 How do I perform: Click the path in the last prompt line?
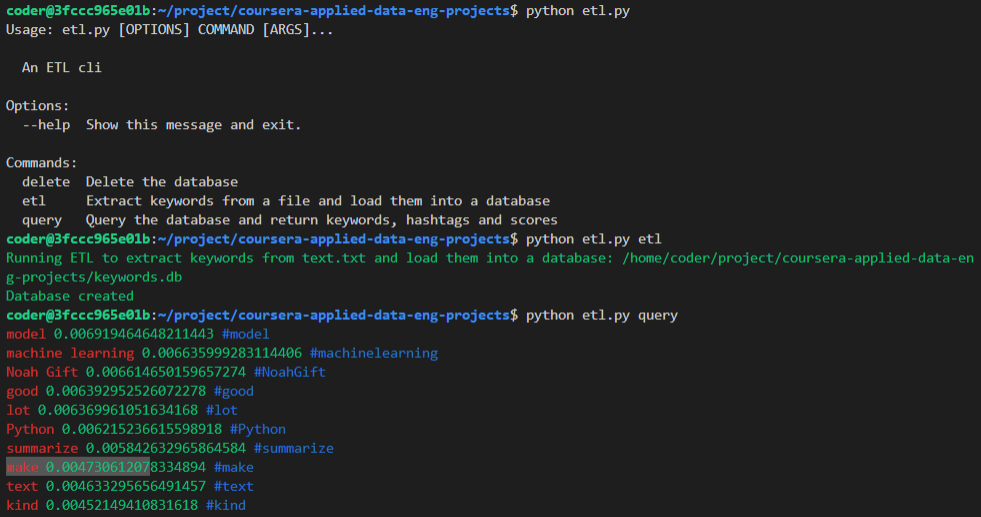click(333, 315)
